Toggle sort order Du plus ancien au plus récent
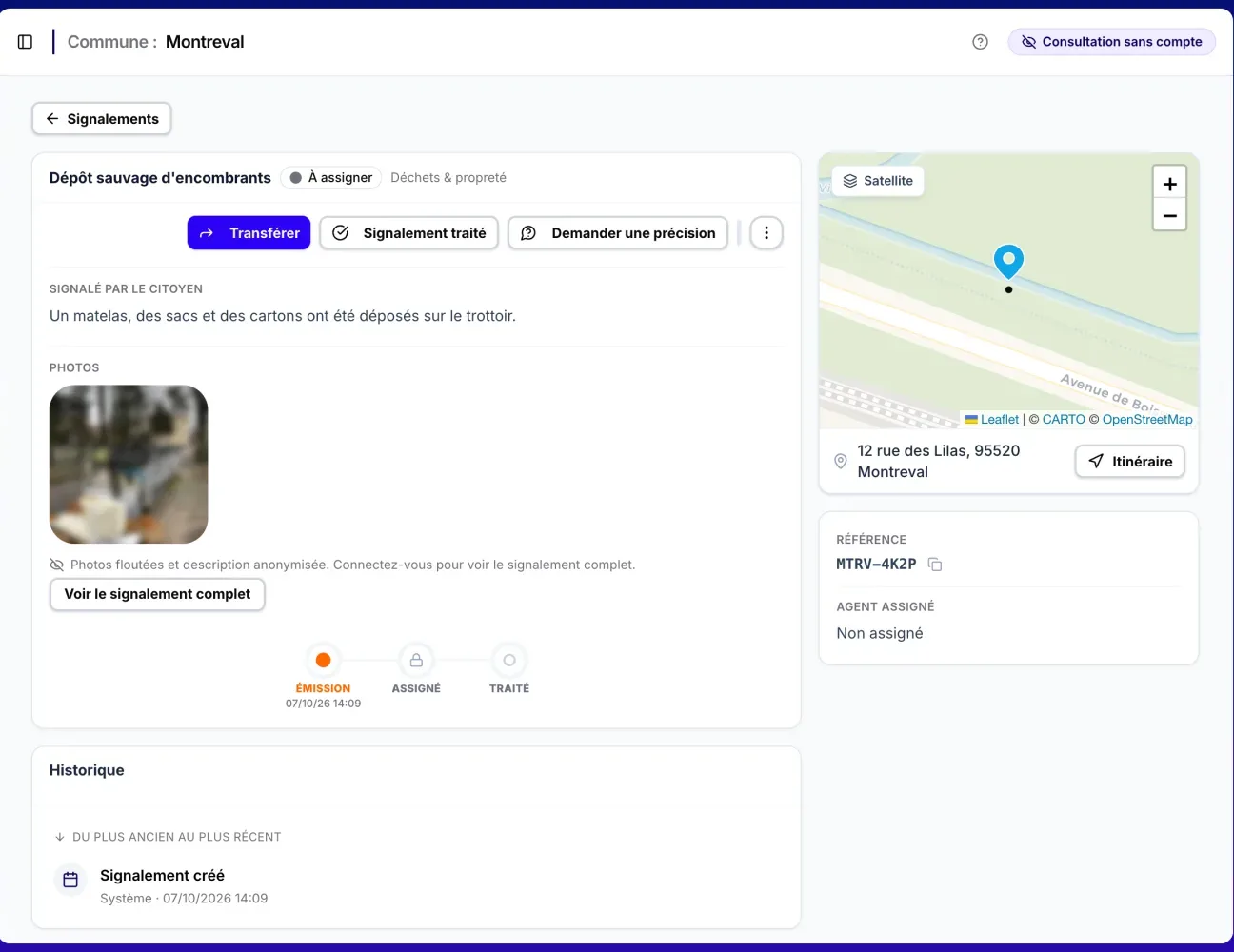 (x=168, y=837)
